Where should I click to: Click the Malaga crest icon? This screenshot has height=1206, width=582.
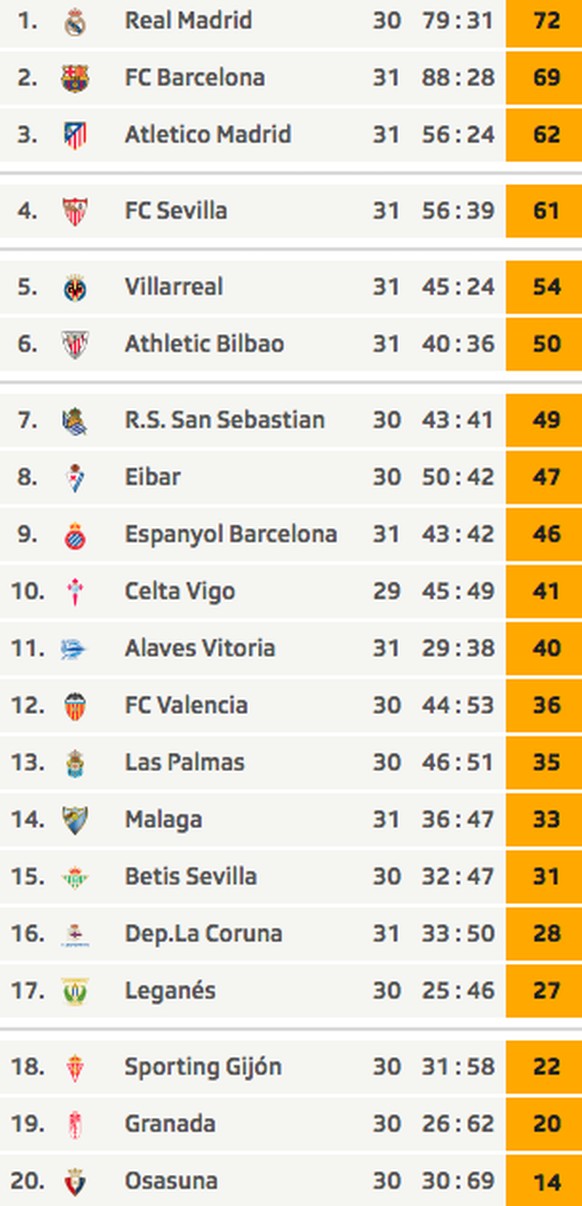pos(75,820)
